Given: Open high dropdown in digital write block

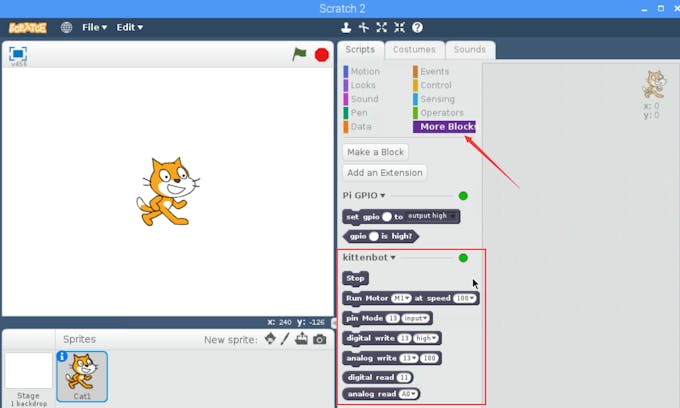Looking at the screenshot, I should pyautogui.click(x=426, y=338).
